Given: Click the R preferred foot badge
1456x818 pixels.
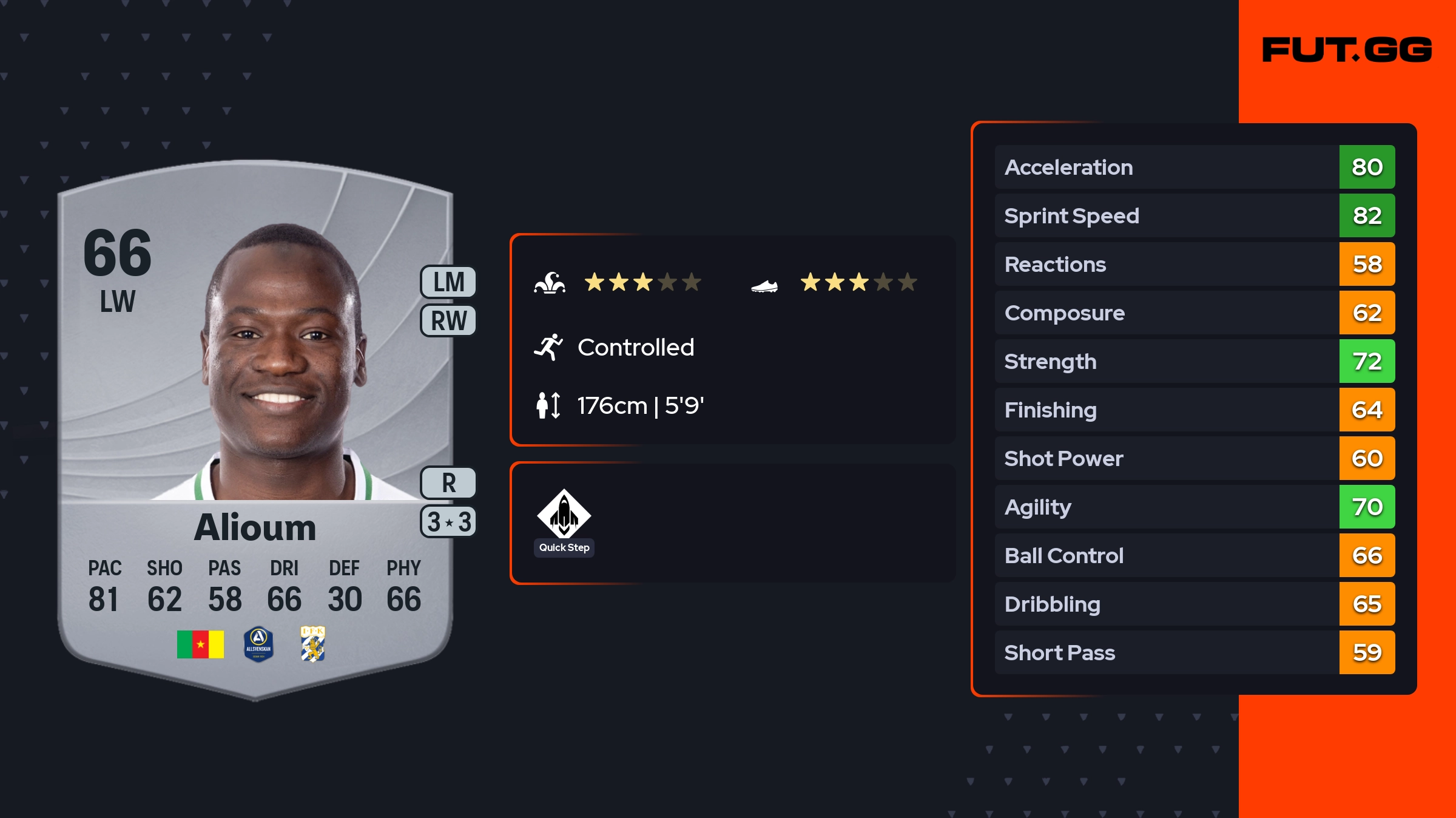Looking at the screenshot, I should click(449, 483).
